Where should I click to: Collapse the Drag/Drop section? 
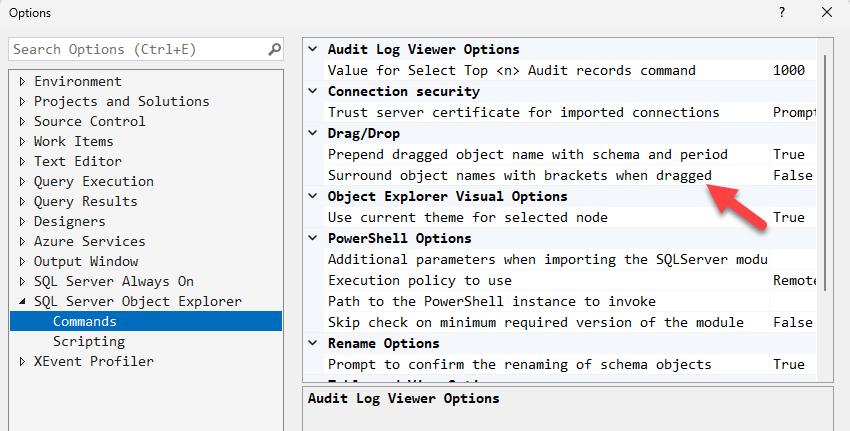(313, 133)
